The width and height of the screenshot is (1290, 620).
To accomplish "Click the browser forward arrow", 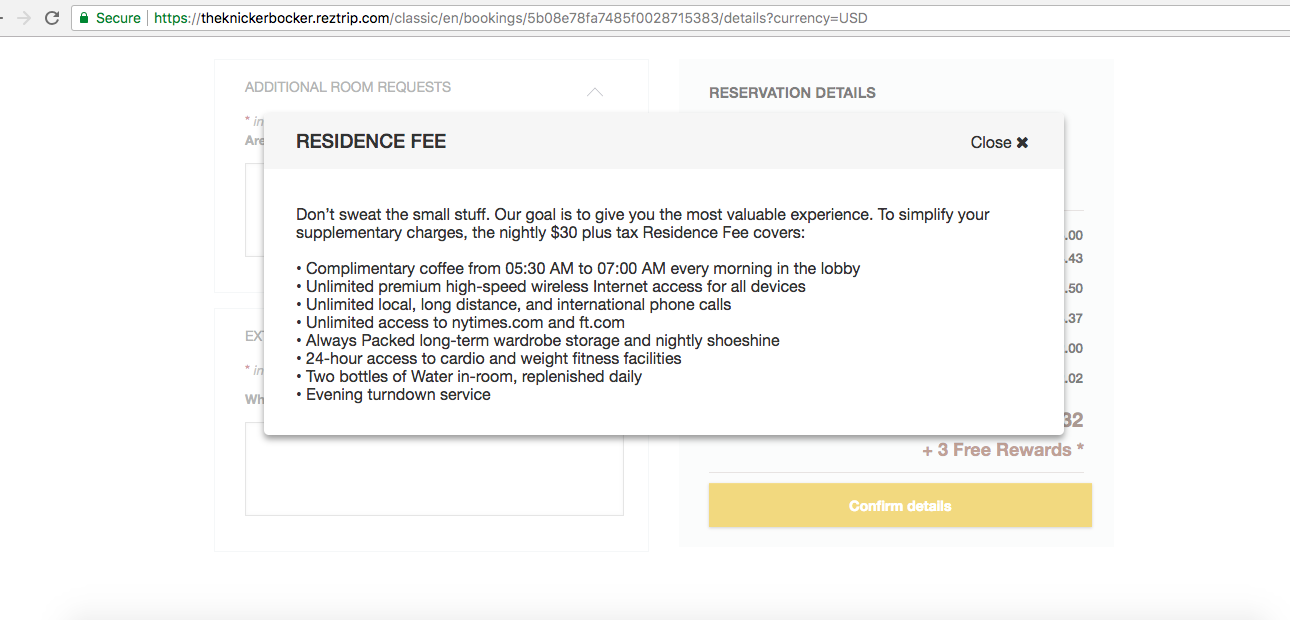I will coord(23,18).
